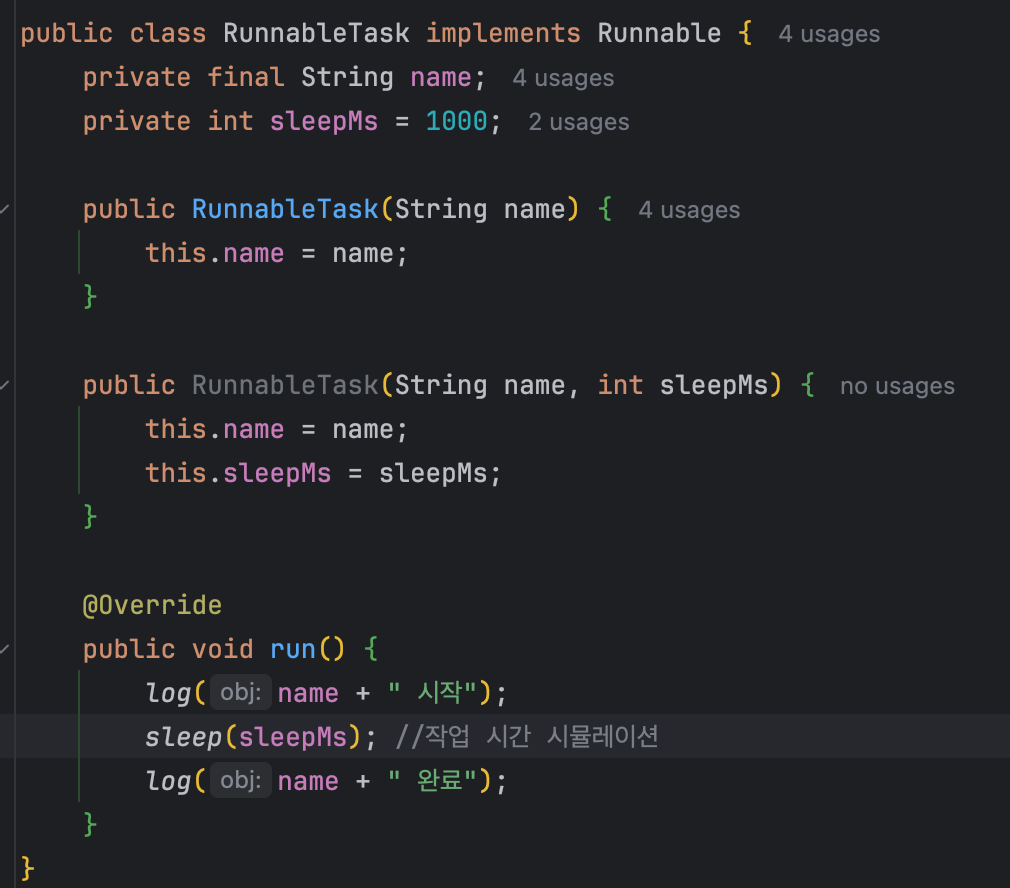Click the "void" keyword
This screenshot has height=888, width=1010.
pyautogui.click(x=222, y=649)
